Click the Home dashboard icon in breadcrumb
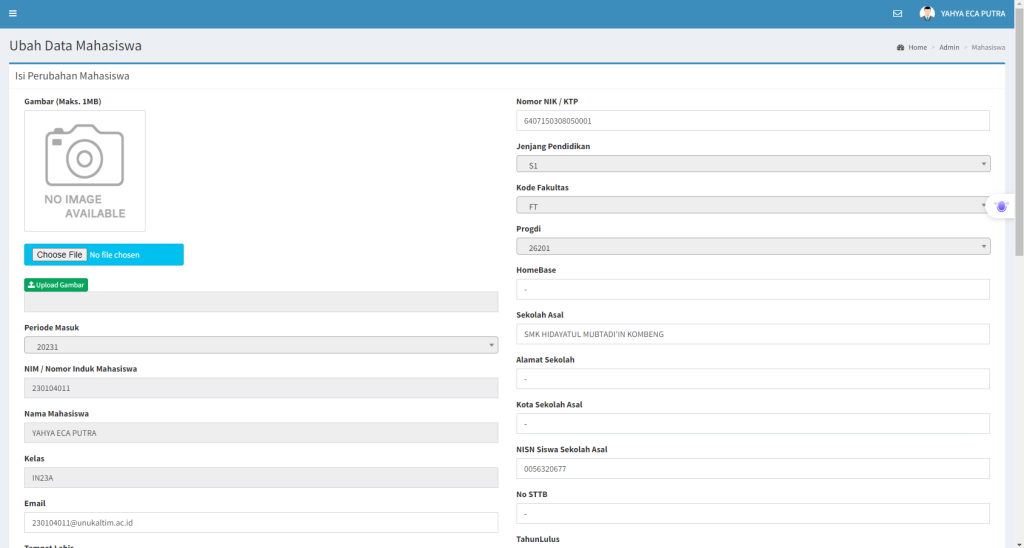The width and height of the screenshot is (1024, 548). coord(900,47)
